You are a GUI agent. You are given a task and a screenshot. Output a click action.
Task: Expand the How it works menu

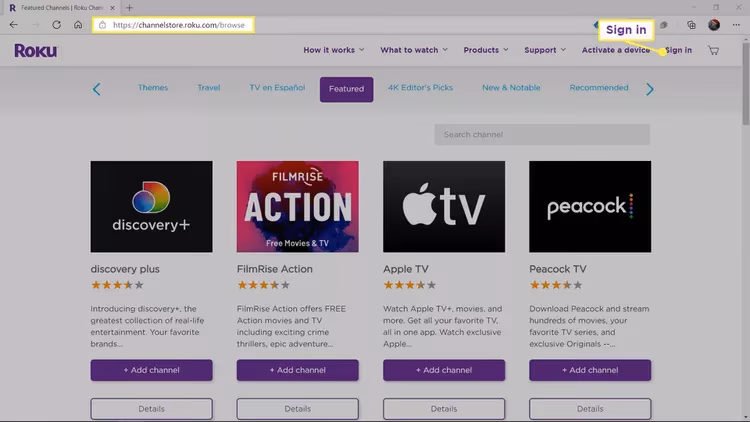tap(334, 50)
